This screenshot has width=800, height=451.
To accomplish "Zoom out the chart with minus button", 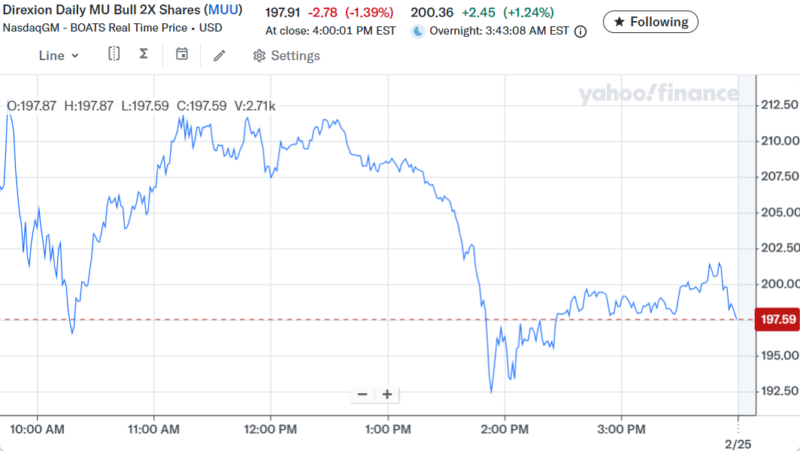I will [x=362, y=394].
